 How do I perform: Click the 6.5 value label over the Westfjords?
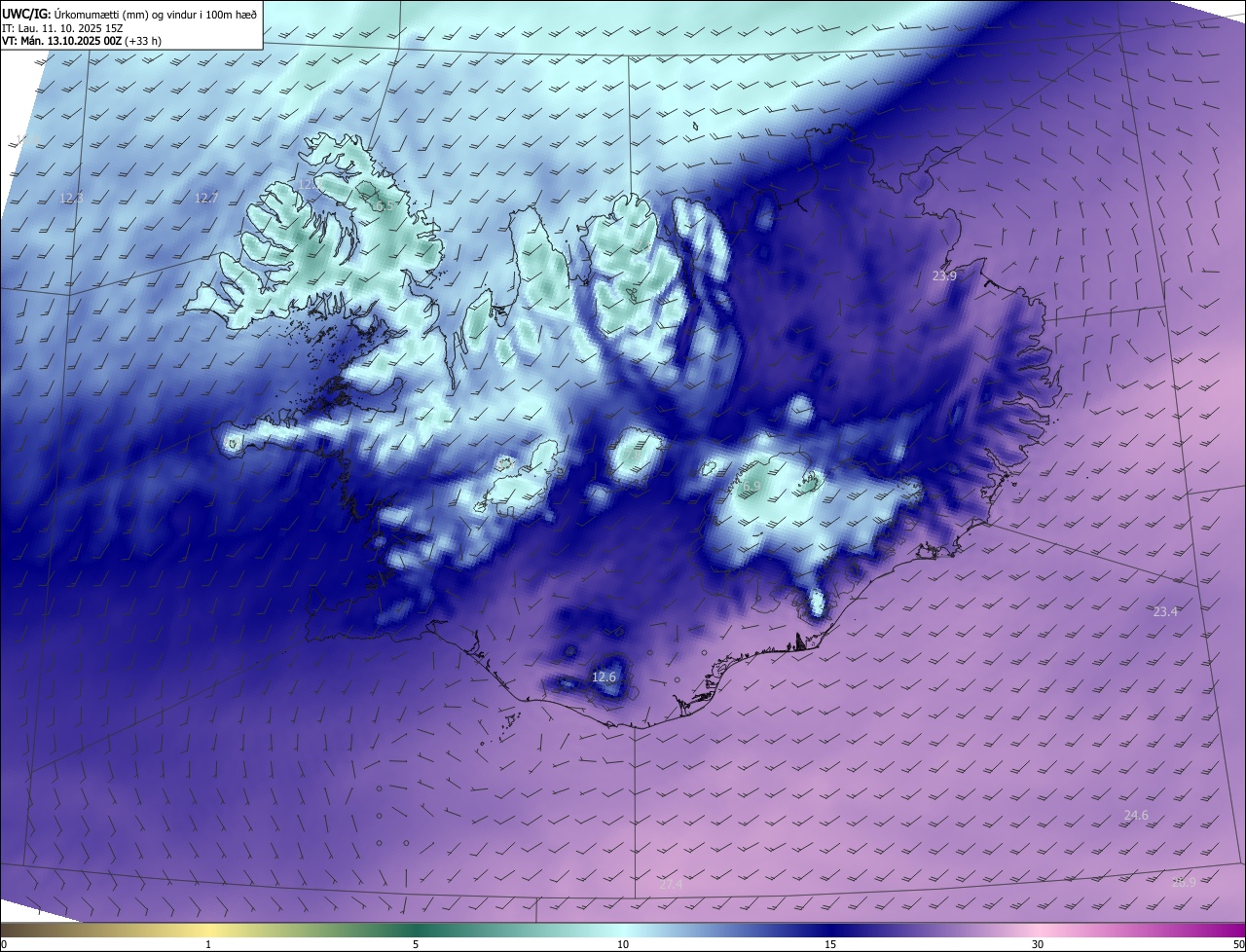(x=384, y=206)
